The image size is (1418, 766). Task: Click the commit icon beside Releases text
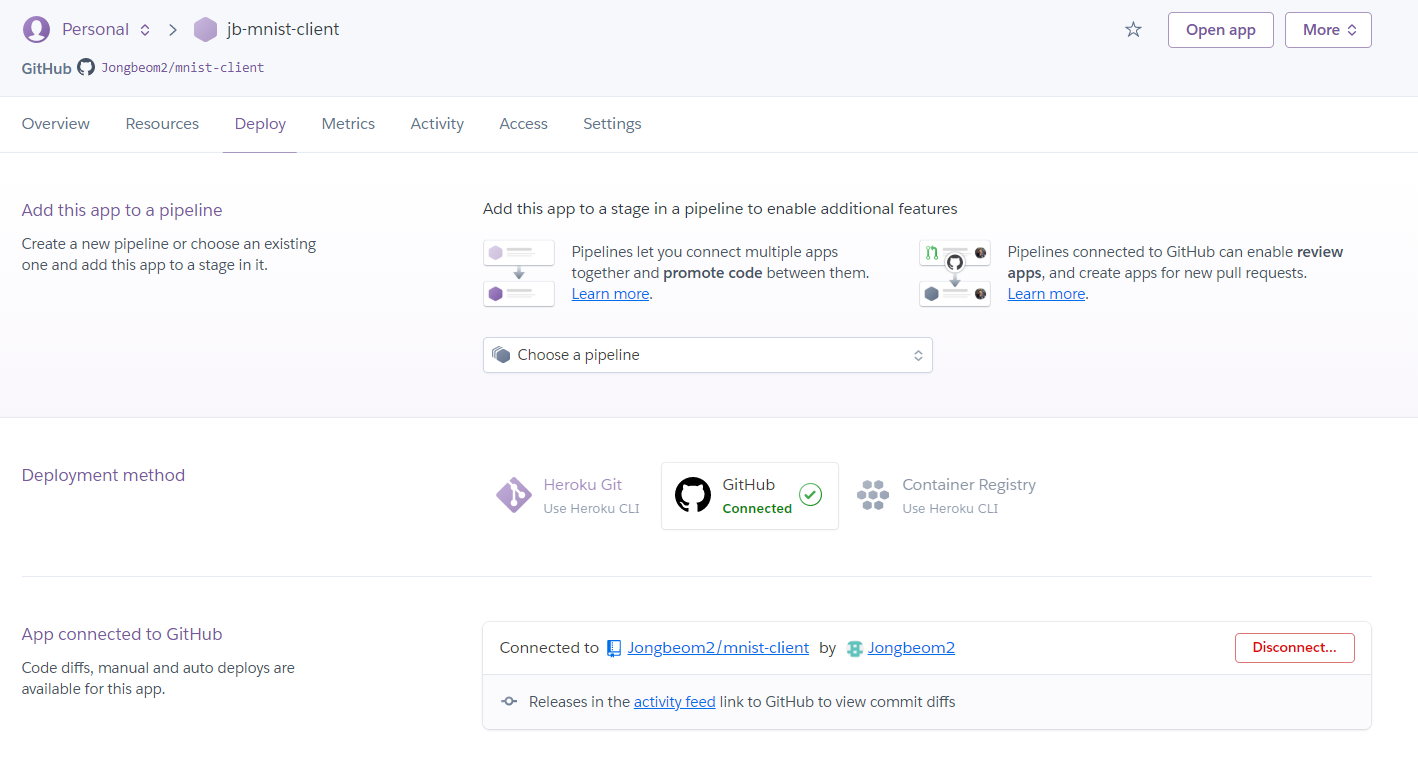click(x=509, y=702)
